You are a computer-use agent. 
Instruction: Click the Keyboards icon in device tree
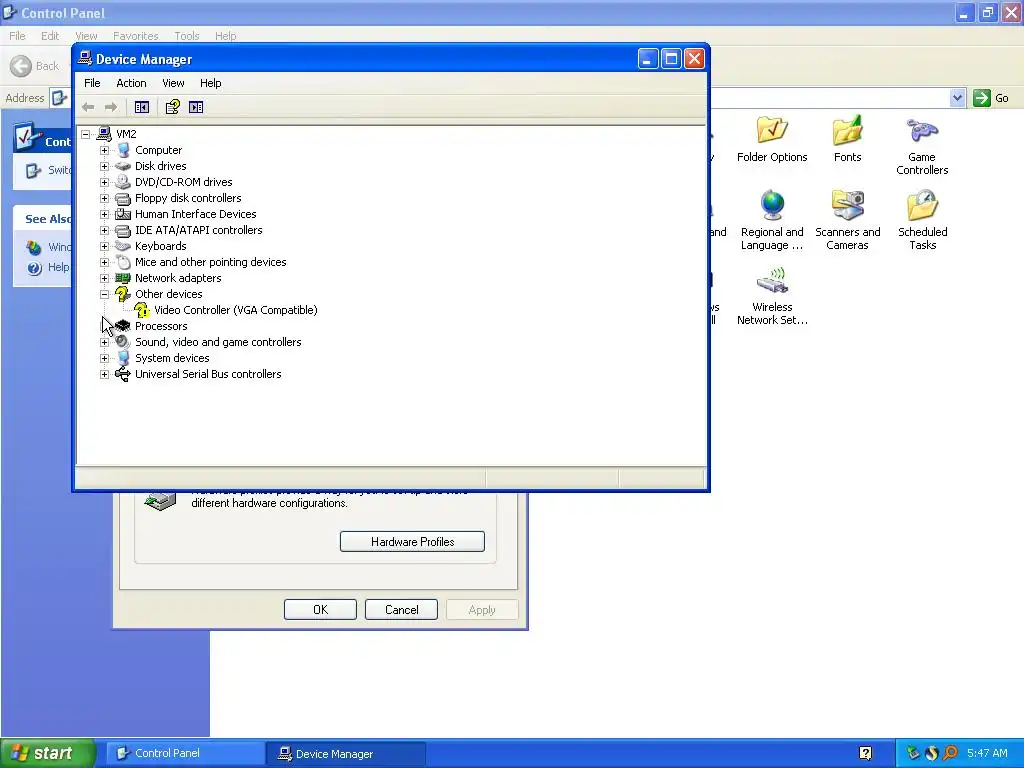[x=123, y=246]
